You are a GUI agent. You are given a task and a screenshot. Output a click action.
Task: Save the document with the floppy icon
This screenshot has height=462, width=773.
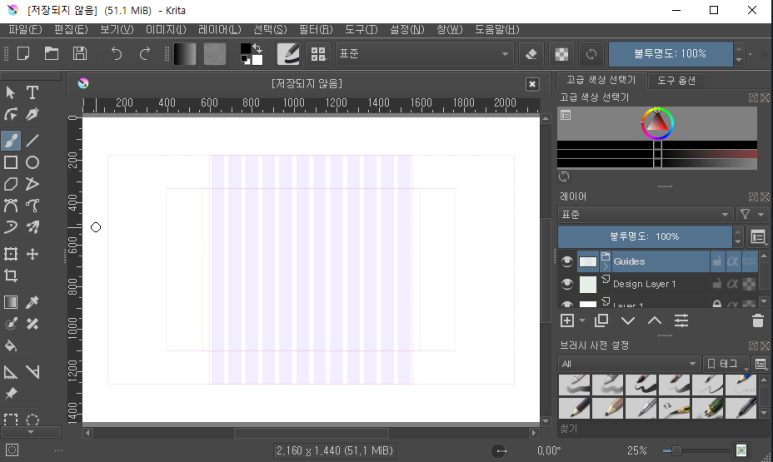tap(80, 54)
